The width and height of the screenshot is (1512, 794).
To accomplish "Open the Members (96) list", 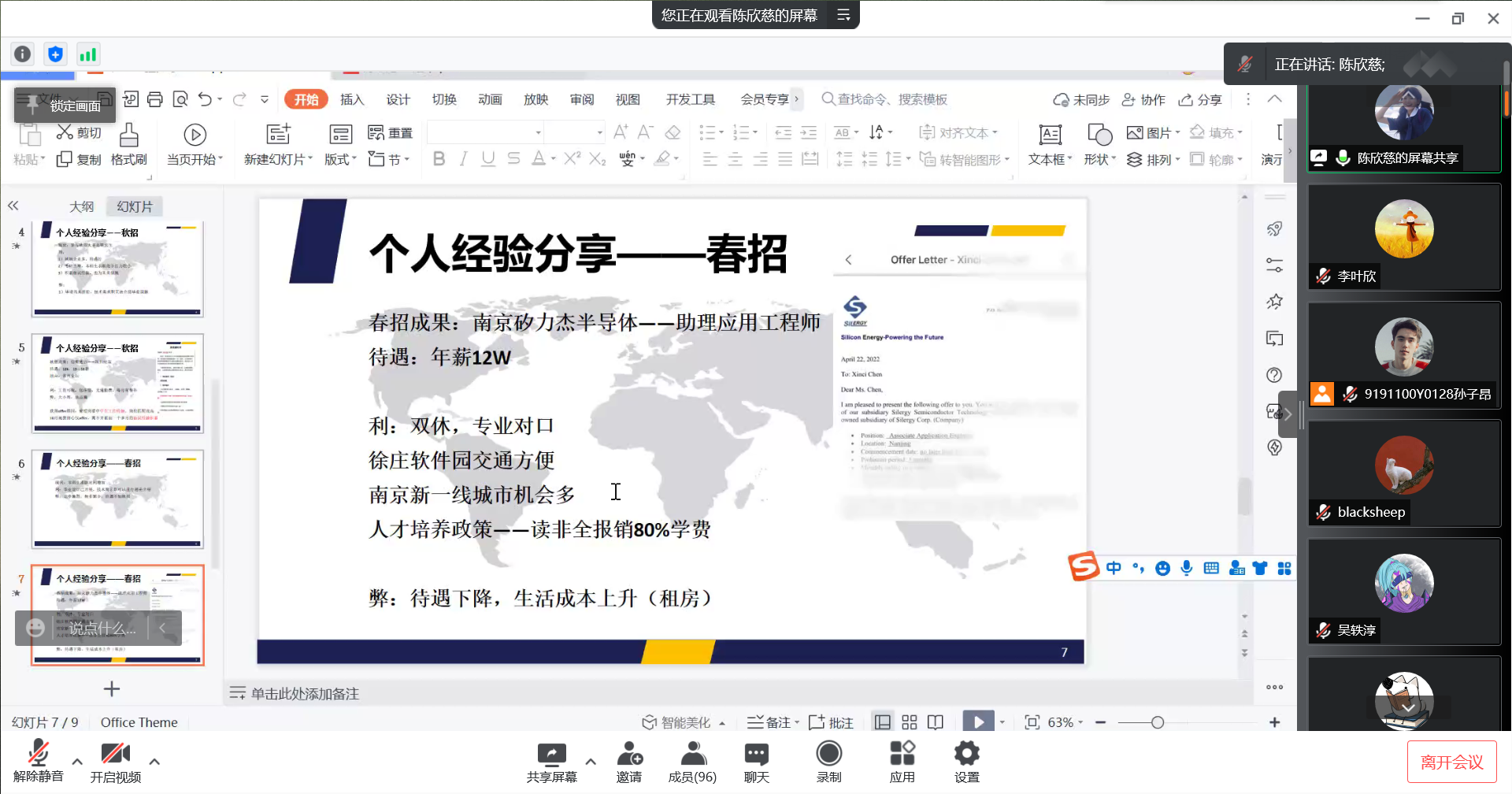I will [x=692, y=755].
